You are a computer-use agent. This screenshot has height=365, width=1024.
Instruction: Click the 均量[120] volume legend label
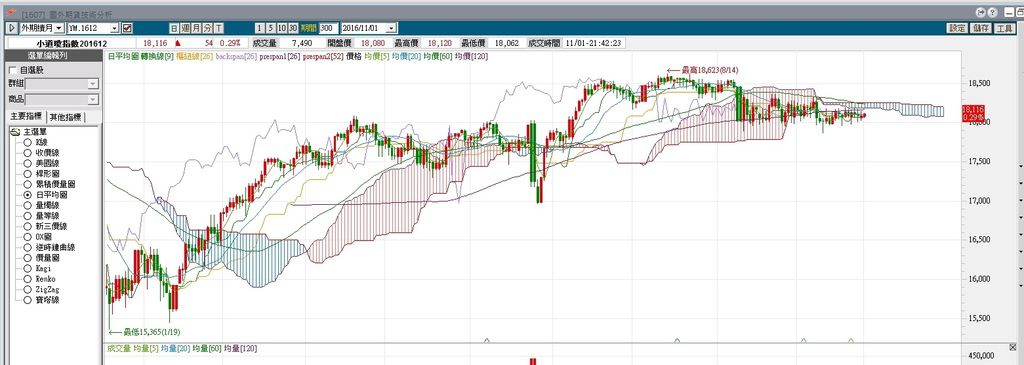(240, 349)
